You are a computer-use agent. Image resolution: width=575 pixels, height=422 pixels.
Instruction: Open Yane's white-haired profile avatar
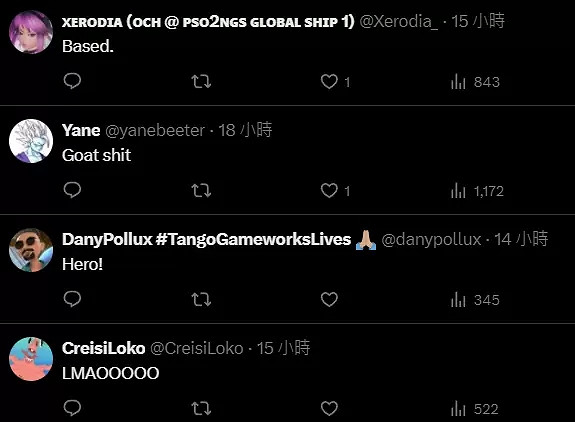coord(31,141)
